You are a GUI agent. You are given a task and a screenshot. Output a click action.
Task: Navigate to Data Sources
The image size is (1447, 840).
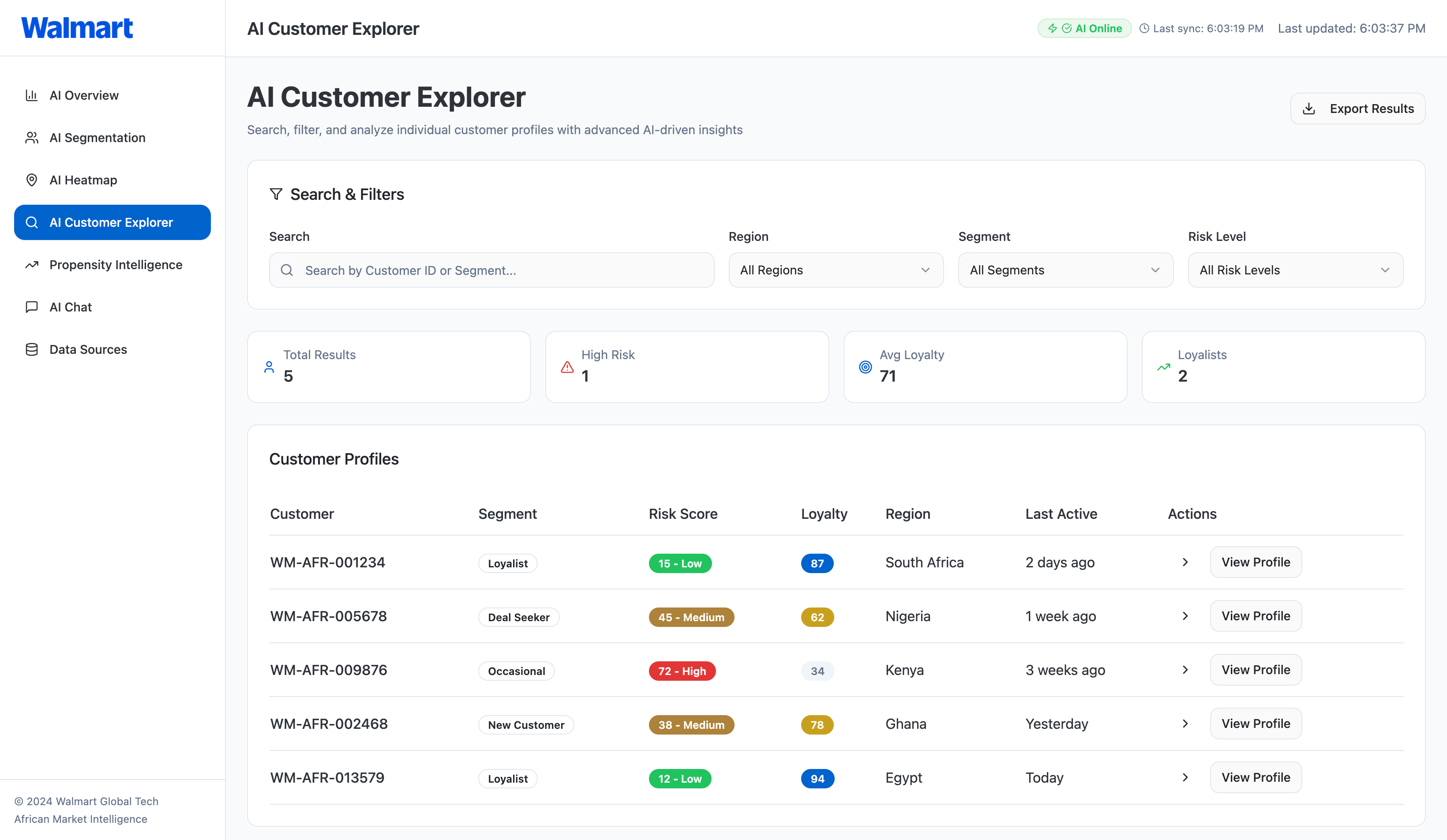point(112,350)
